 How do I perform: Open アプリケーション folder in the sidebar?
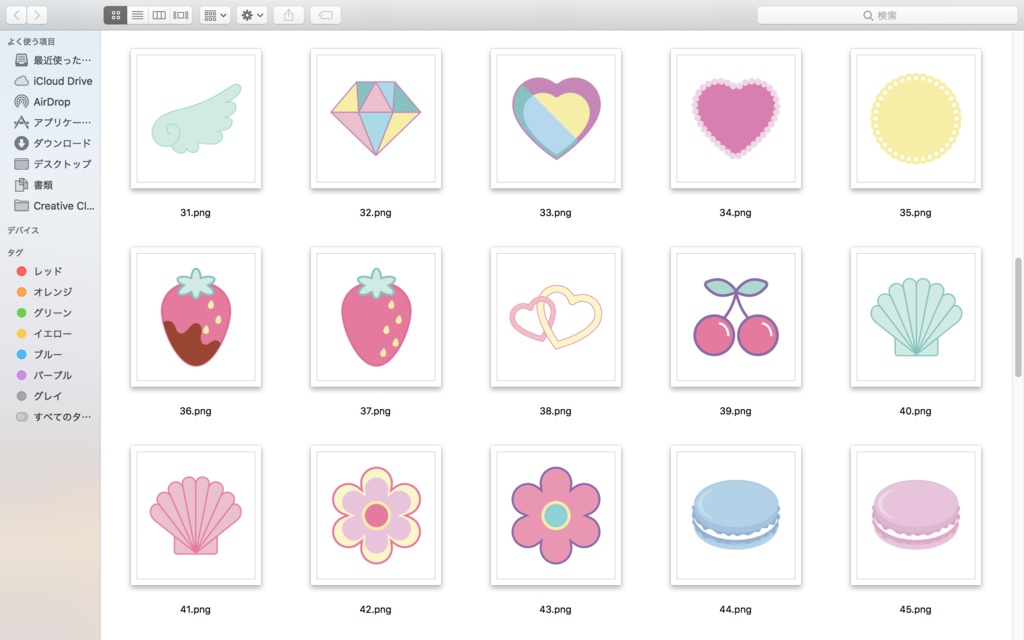tap(52, 122)
